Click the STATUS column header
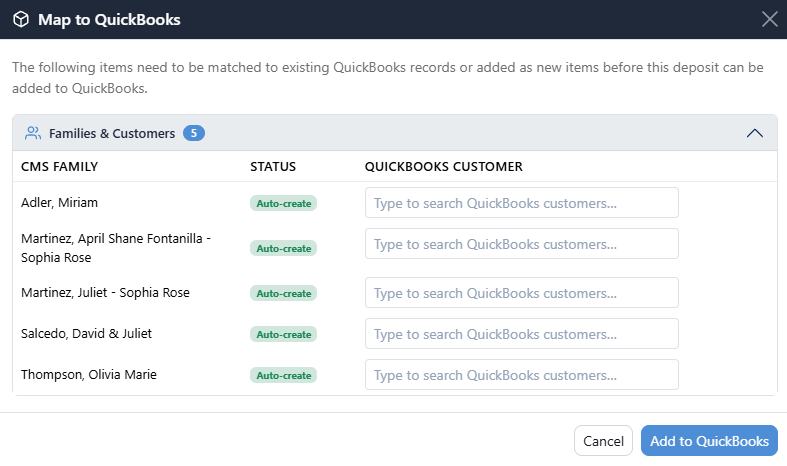The width and height of the screenshot is (787, 466). click(x=273, y=167)
